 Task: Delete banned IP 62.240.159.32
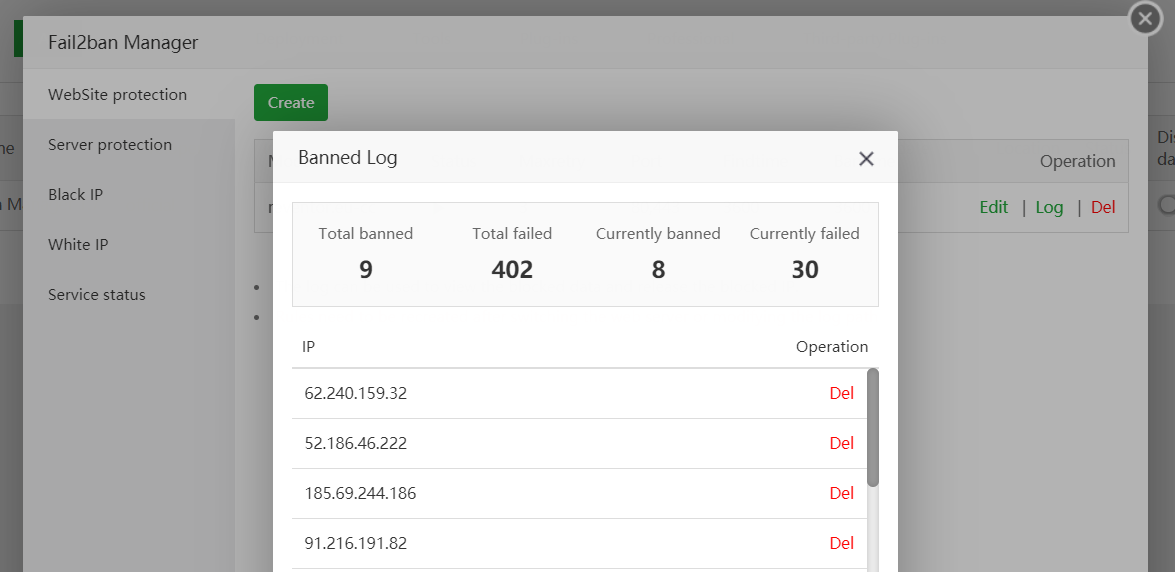click(x=842, y=393)
